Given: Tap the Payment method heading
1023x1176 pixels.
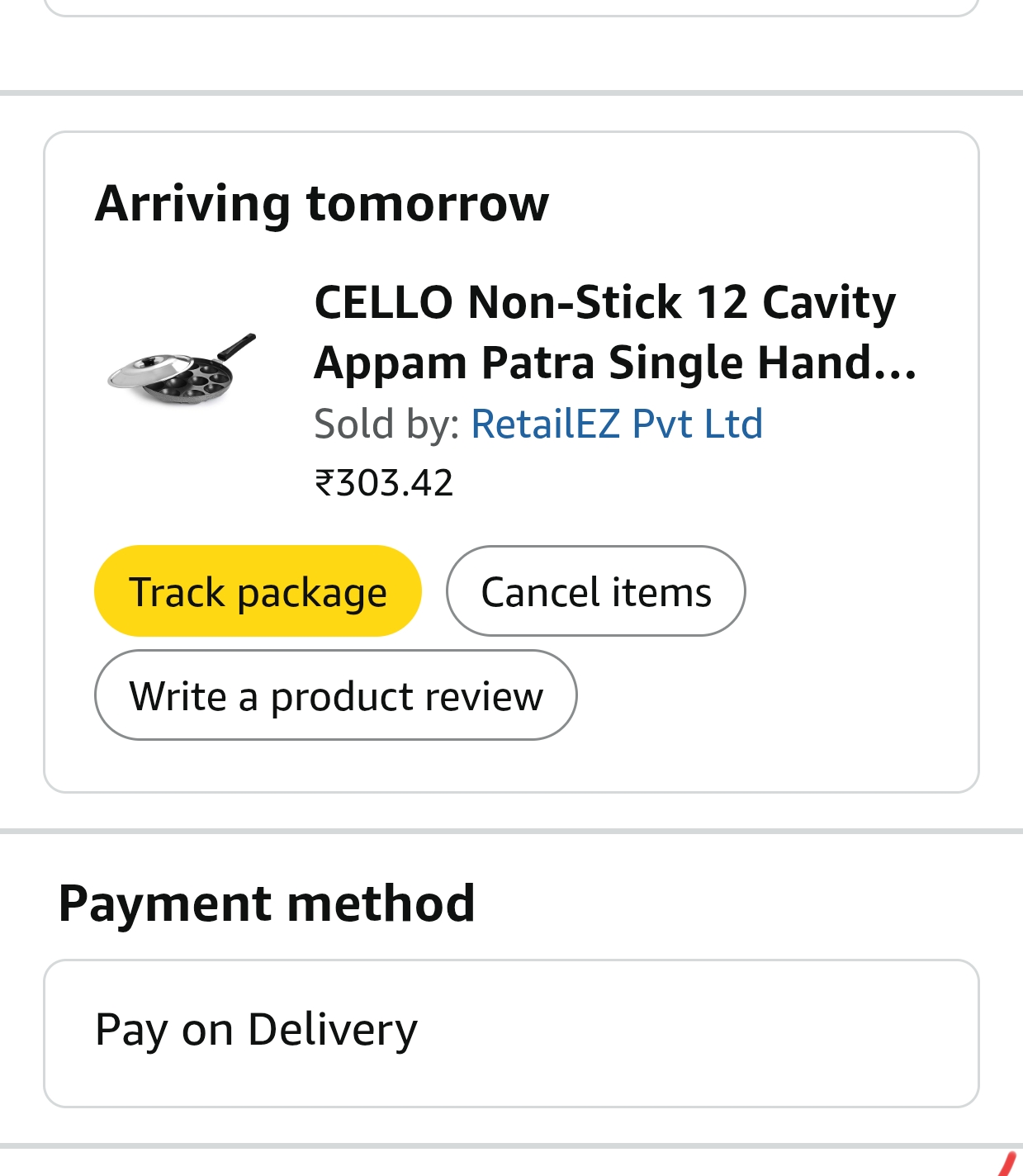Looking at the screenshot, I should (267, 903).
